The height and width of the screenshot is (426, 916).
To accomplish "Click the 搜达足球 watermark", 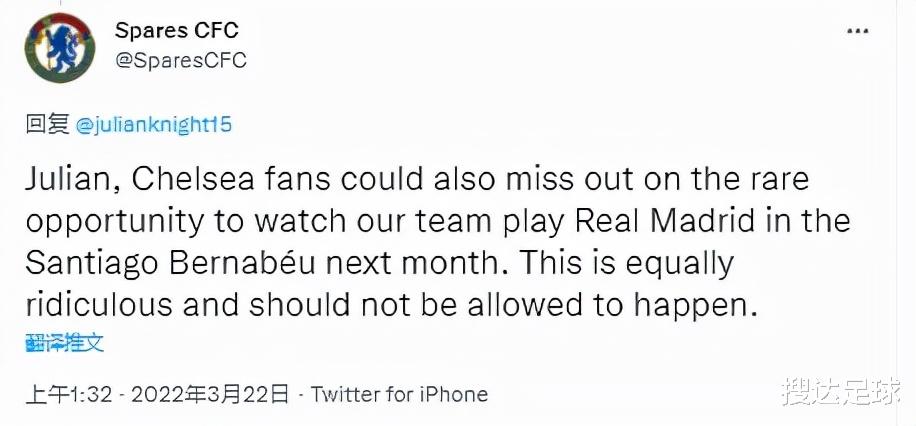I will point(841,392).
